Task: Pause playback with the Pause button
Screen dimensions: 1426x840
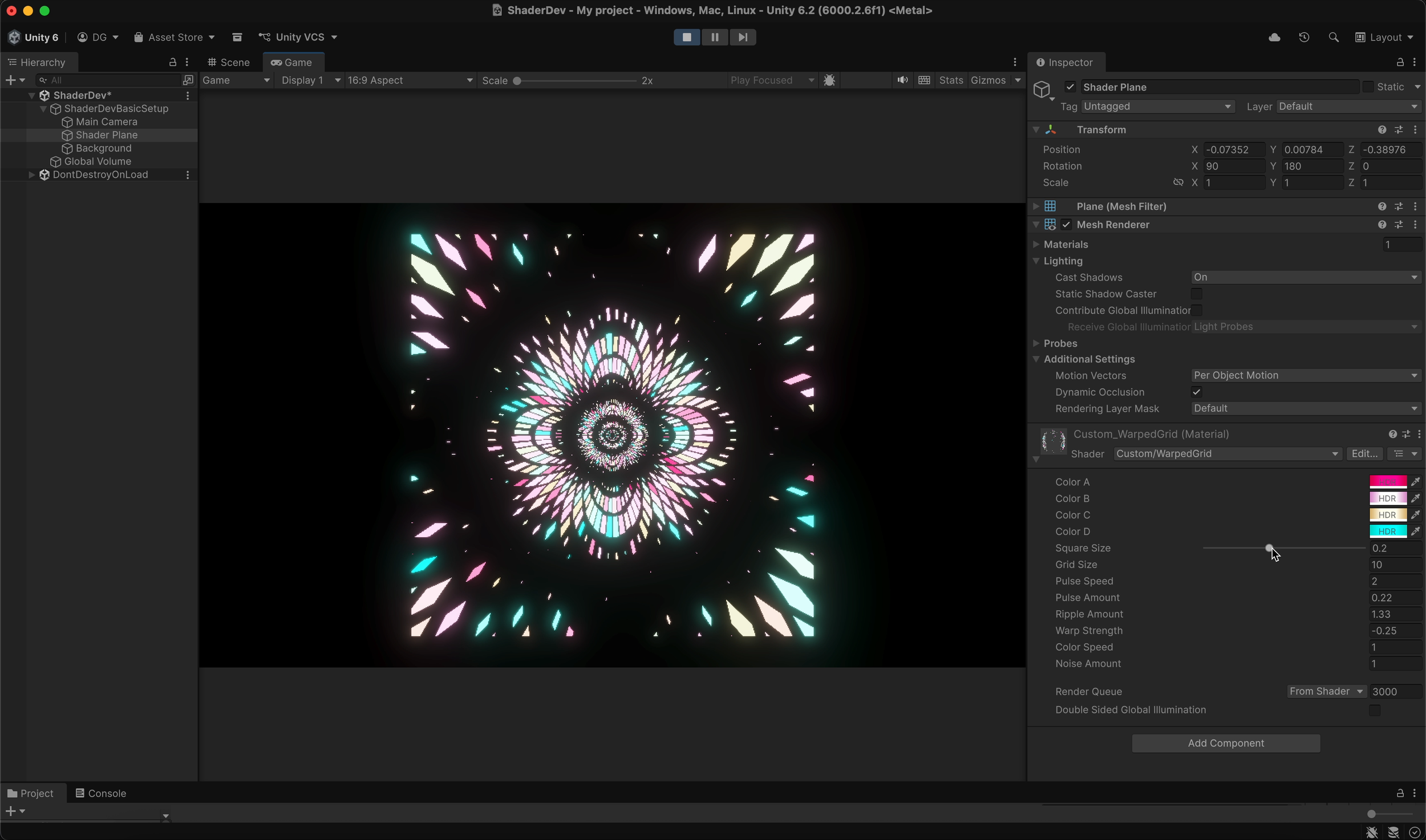Action: click(715, 37)
